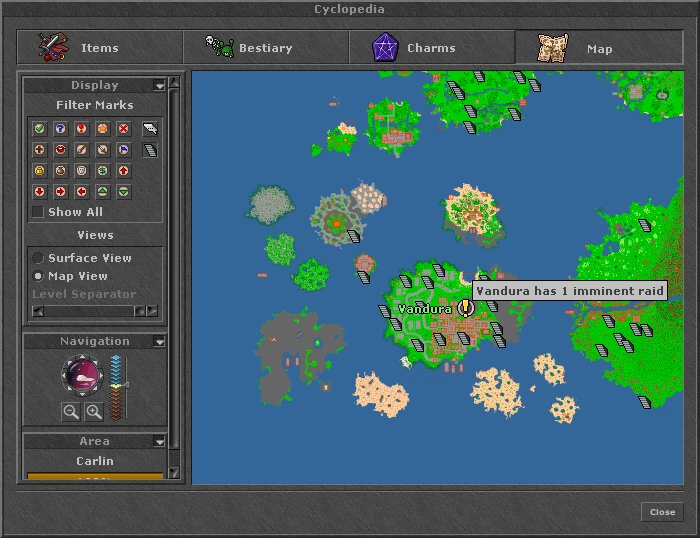Step Level Separator slider right
The height and width of the screenshot is (538, 700).
coord(152,311)
